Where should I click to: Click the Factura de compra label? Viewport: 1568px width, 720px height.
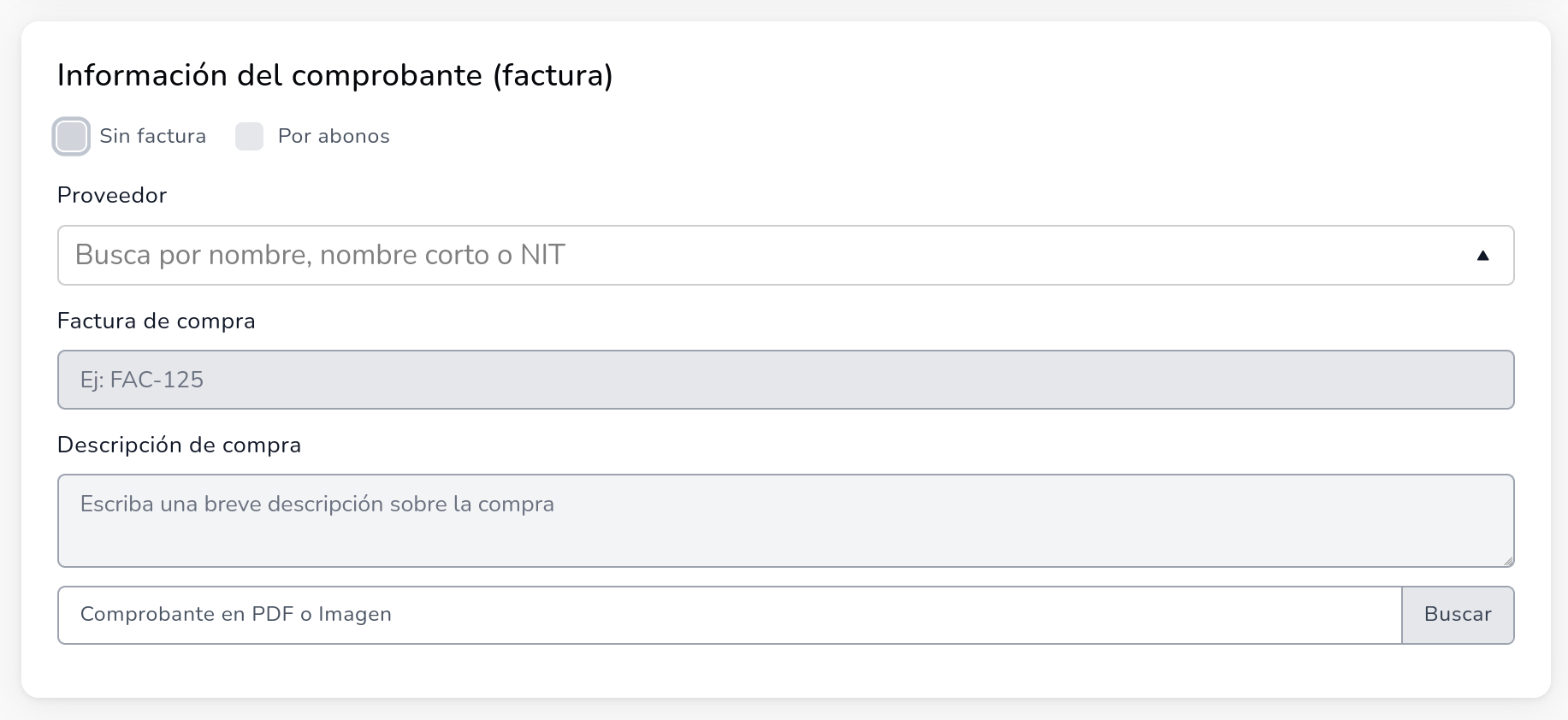pyautogui.click(x=157, y=322)
